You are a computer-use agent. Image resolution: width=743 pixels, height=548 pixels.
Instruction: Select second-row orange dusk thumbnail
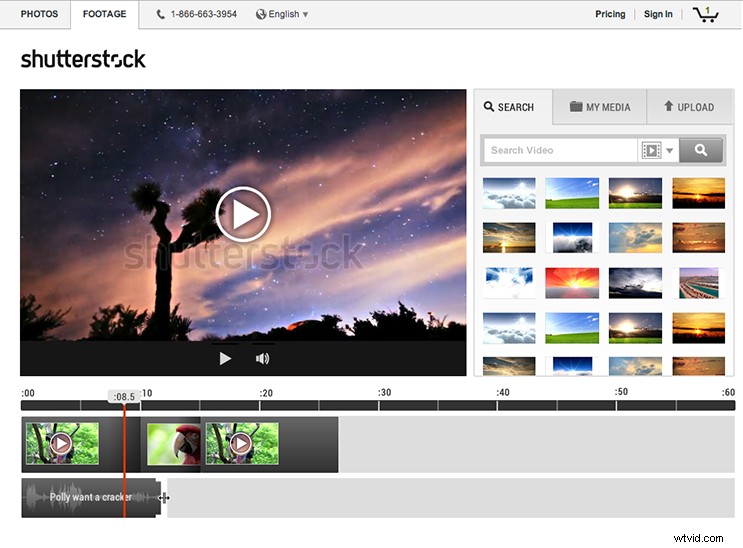(698, 237)
